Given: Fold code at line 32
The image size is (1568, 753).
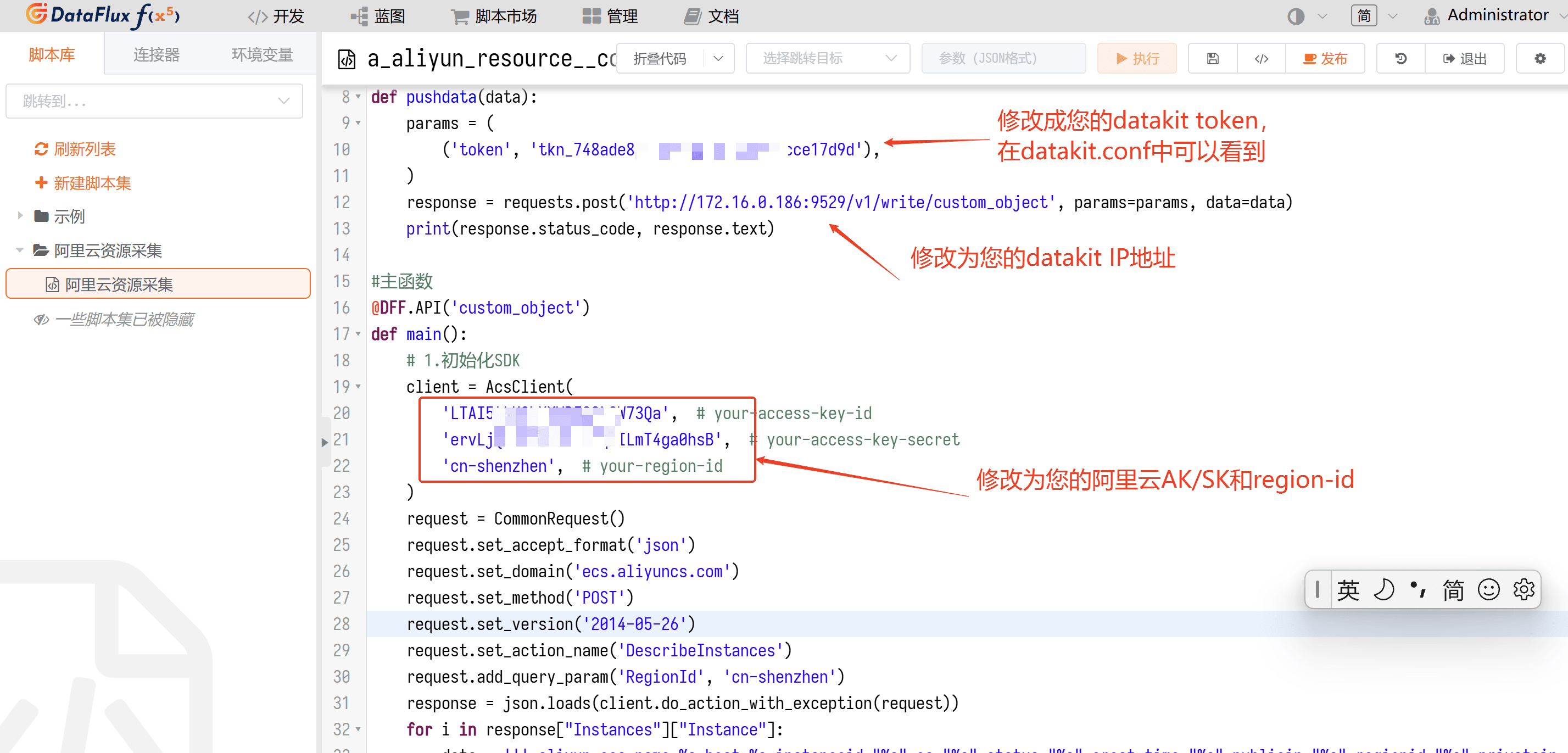Looking at the screenshot, I should 358,729.
